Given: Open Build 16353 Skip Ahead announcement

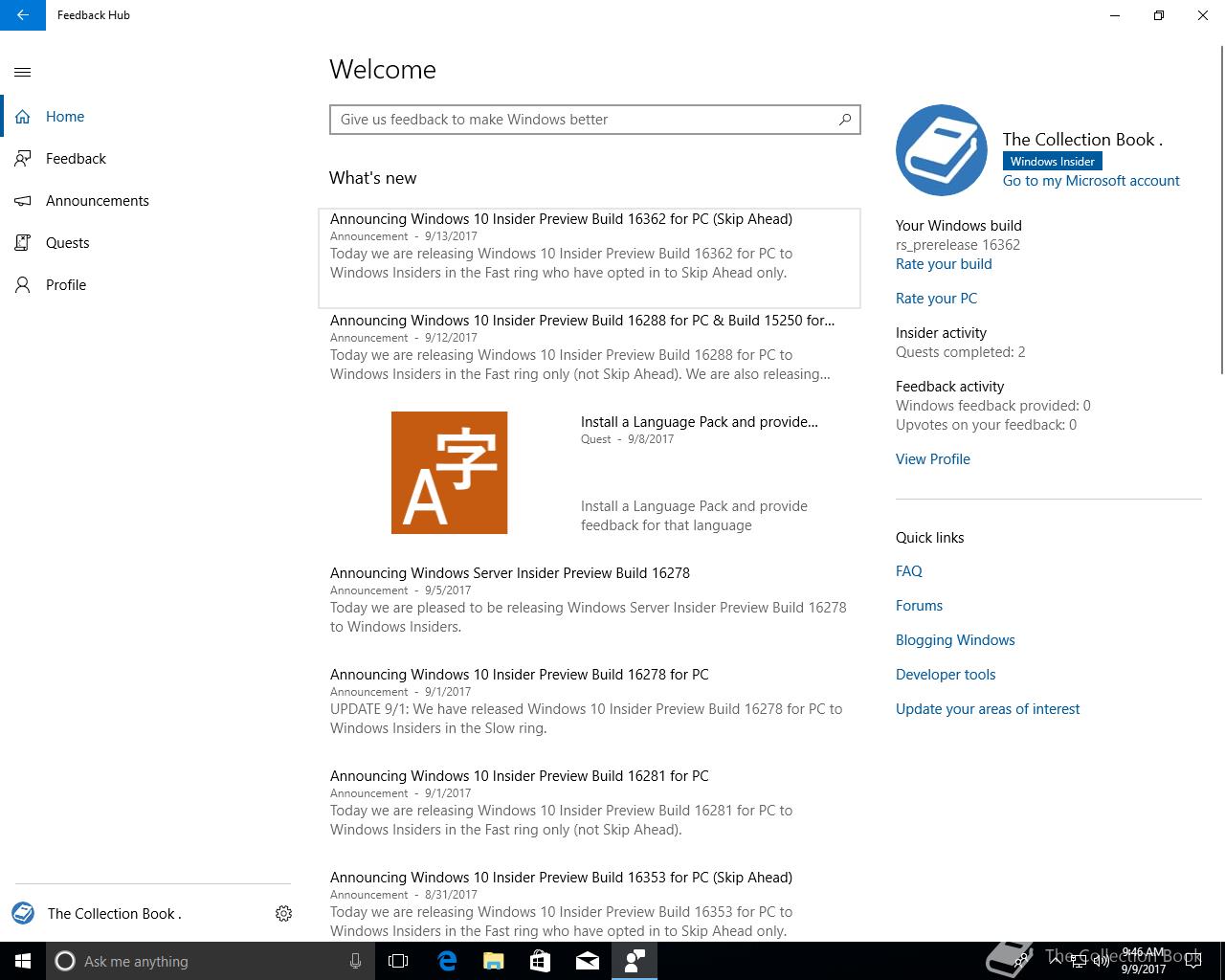Looking at the screenshot, I should pos(590,904).
